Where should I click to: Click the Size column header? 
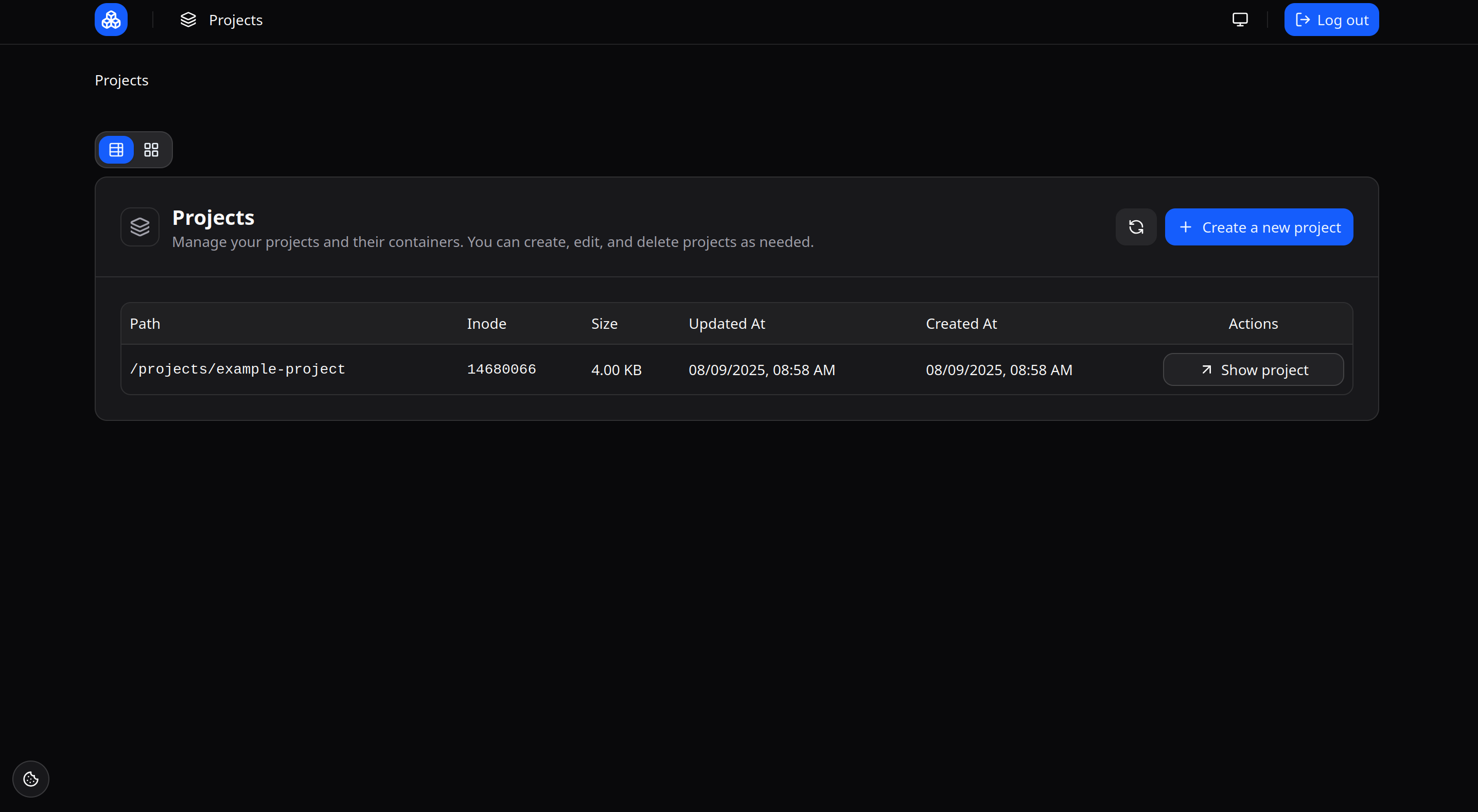click(604, 324)
